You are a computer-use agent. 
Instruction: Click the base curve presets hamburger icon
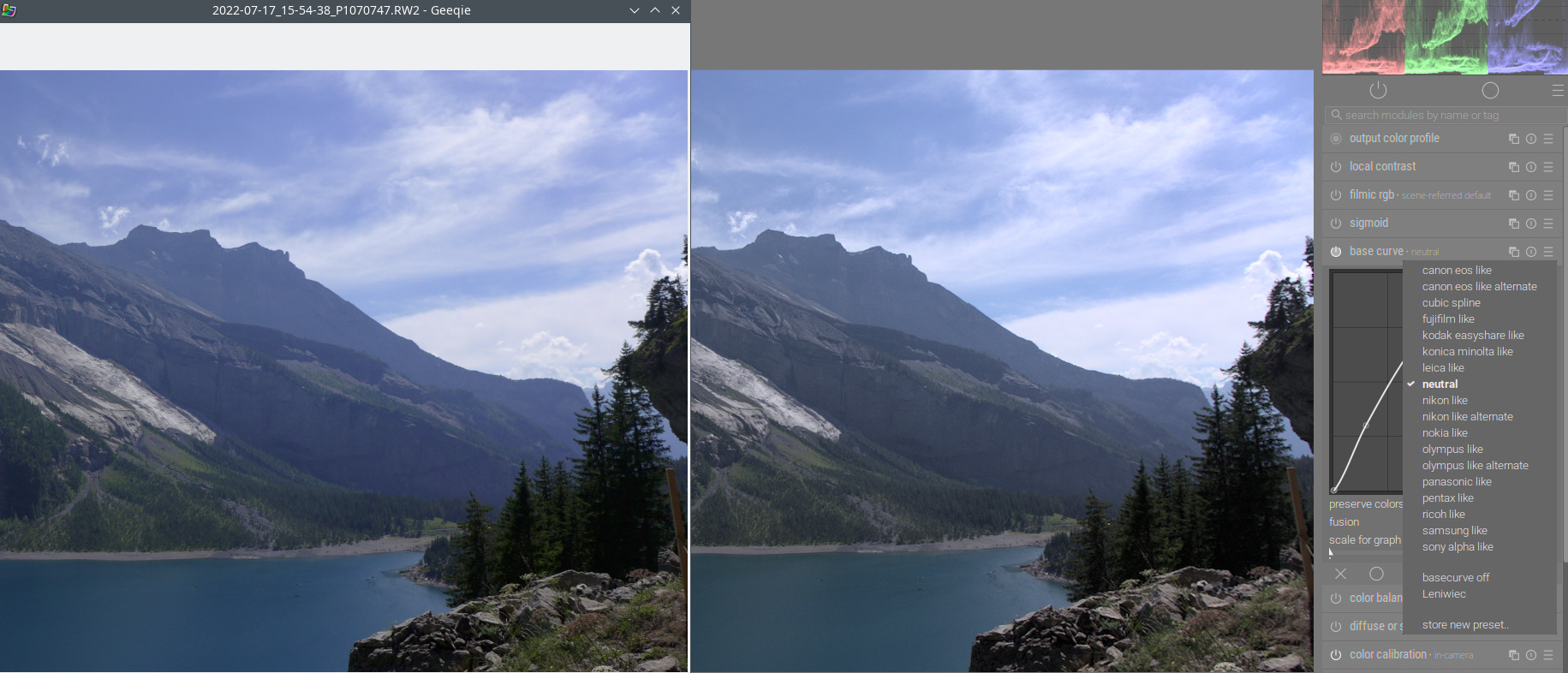point(1548,252)
